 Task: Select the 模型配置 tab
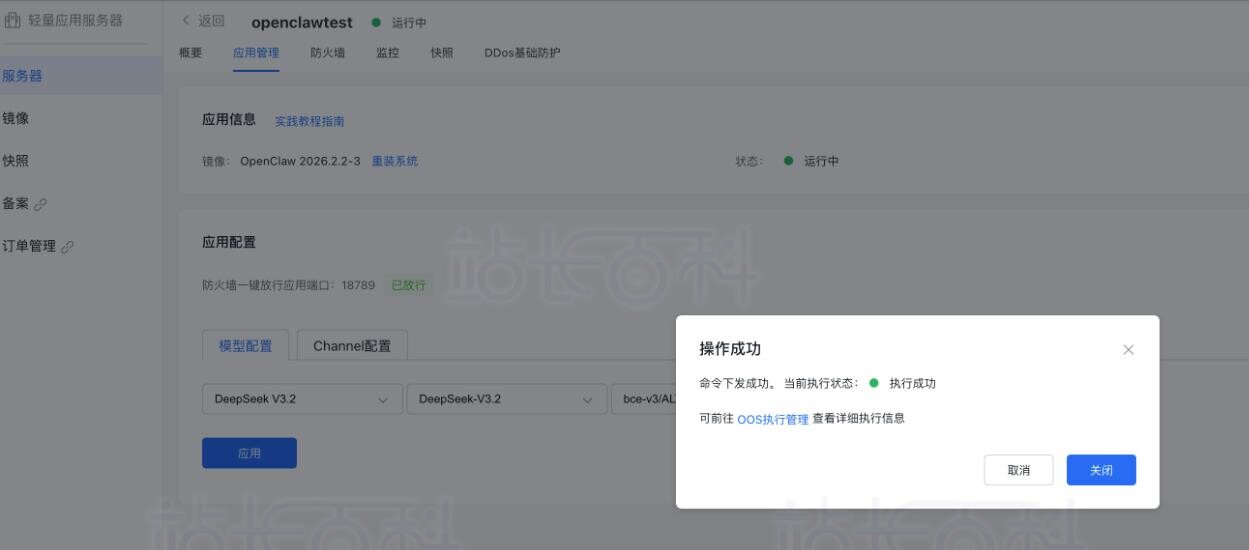[x=245, y=346]
